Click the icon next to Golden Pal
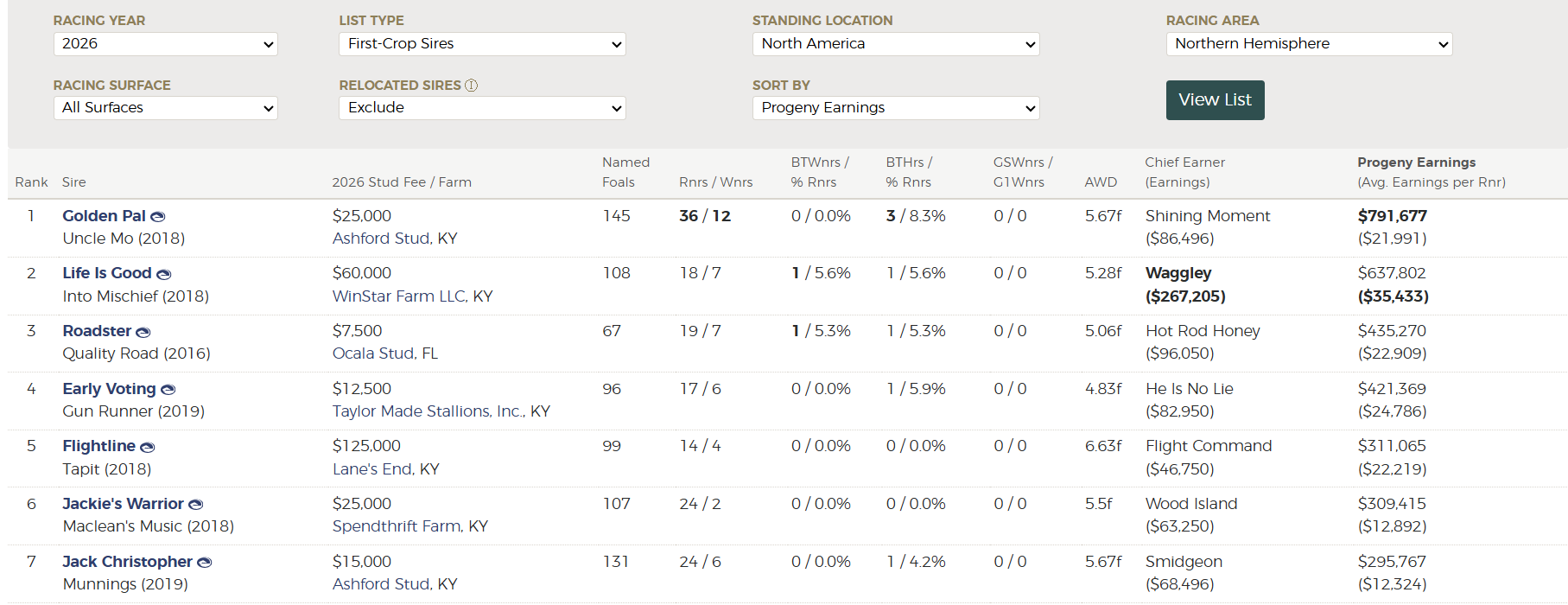1568x605 pixels. click(157, 217)
